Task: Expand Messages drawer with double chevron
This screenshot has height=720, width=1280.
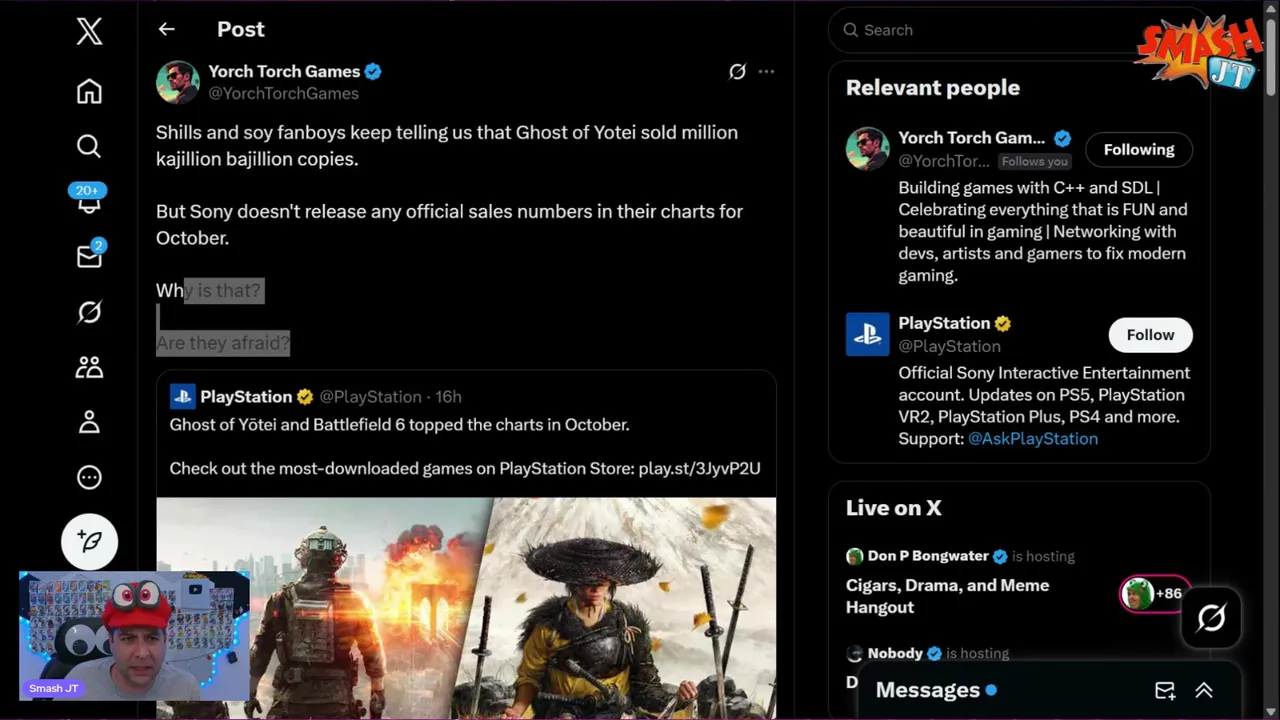Action: 1204,690
